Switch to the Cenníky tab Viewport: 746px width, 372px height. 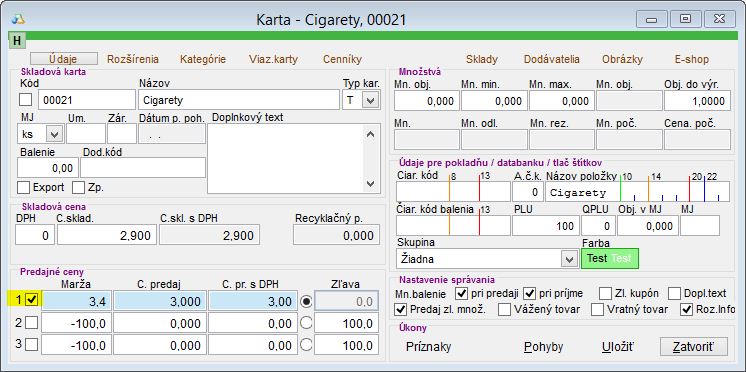[x=343, y=59]
